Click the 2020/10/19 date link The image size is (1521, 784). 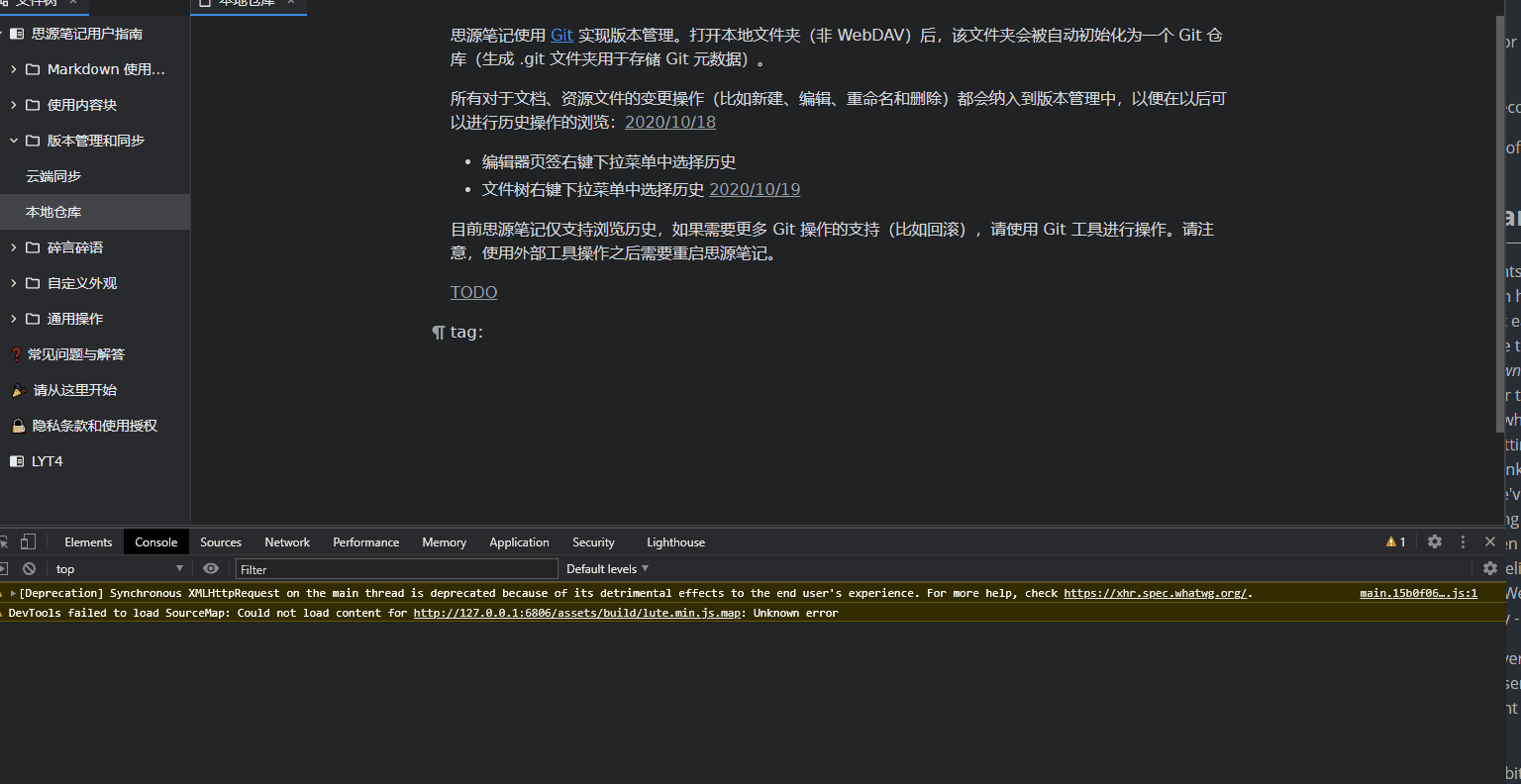click(755, 189)
